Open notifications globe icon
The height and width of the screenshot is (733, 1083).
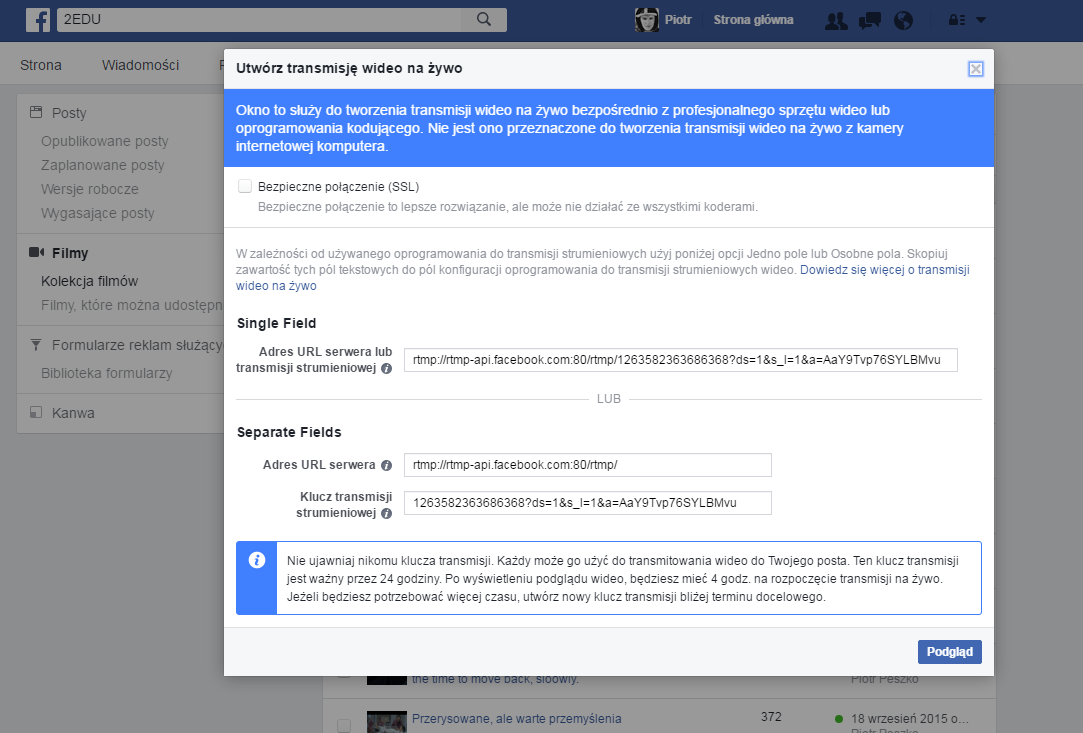903,21
